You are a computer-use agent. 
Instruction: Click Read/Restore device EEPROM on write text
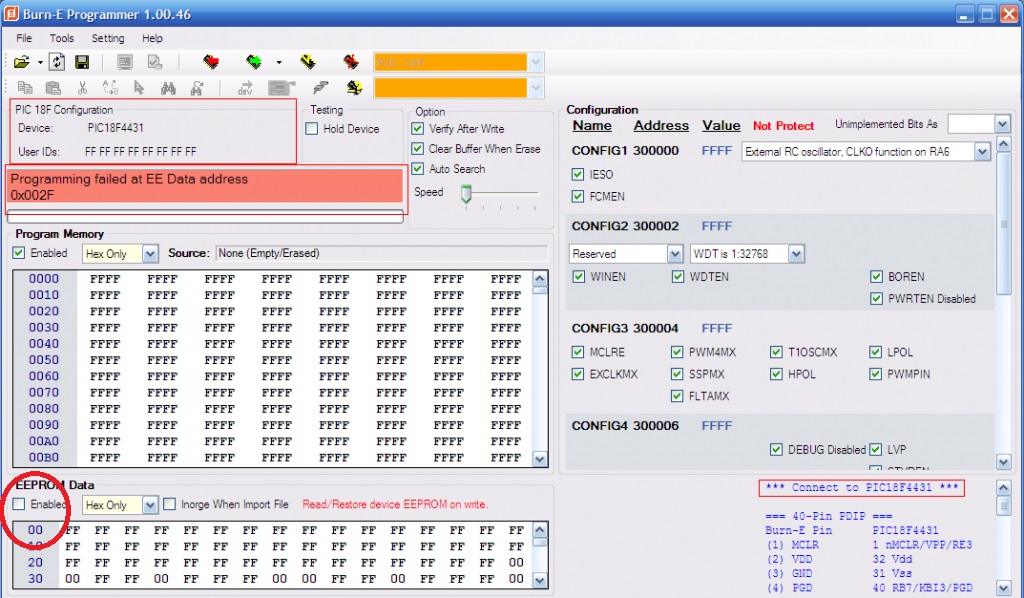[x=394, y=504]
